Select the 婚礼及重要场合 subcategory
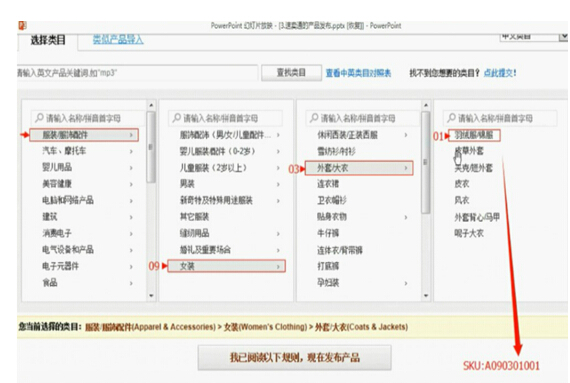The image size is (570, 383). pyautogui.click(x=205, y=250)
